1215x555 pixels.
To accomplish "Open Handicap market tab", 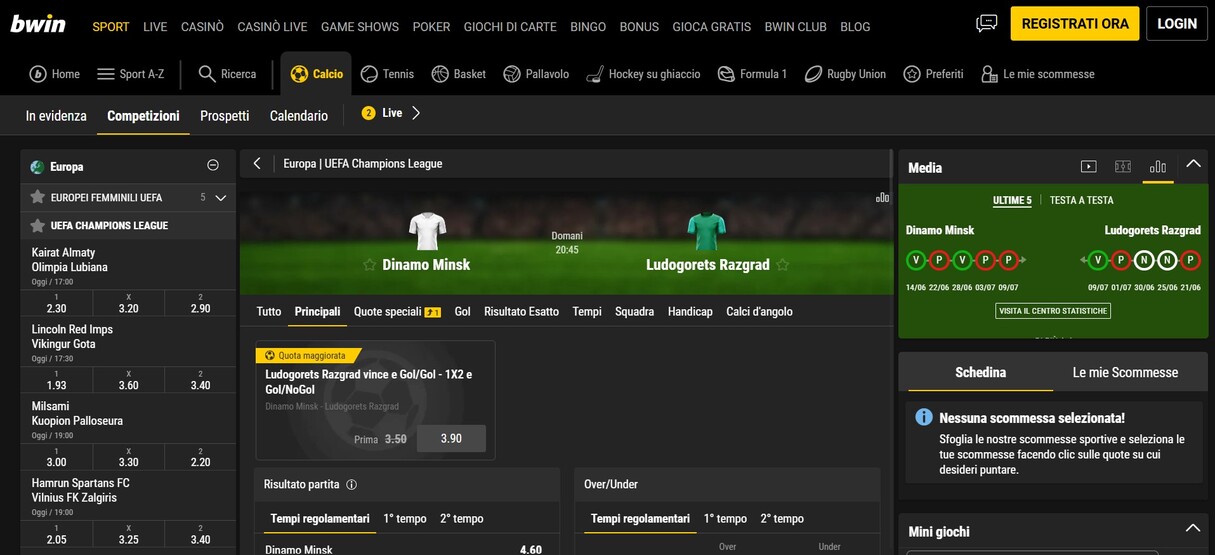I will 690,312.
